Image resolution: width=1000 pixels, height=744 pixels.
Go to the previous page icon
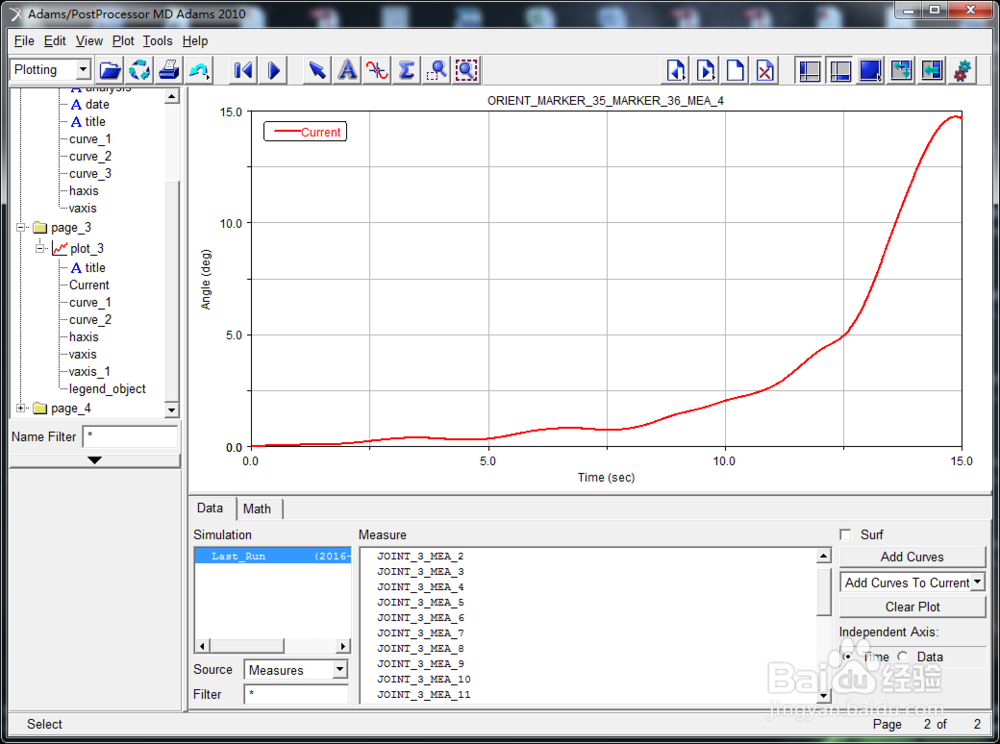point(675,70)
